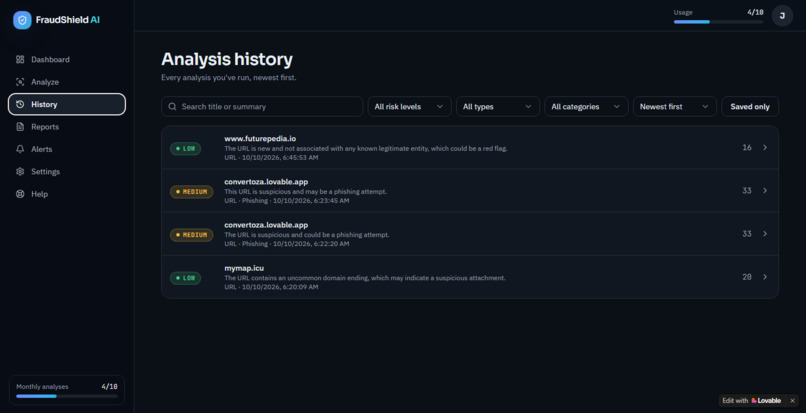Image resolution: width=806 pixels, height=413 pixels.
Task: Click the Analyze scan icon
Action: coord(20,82)
